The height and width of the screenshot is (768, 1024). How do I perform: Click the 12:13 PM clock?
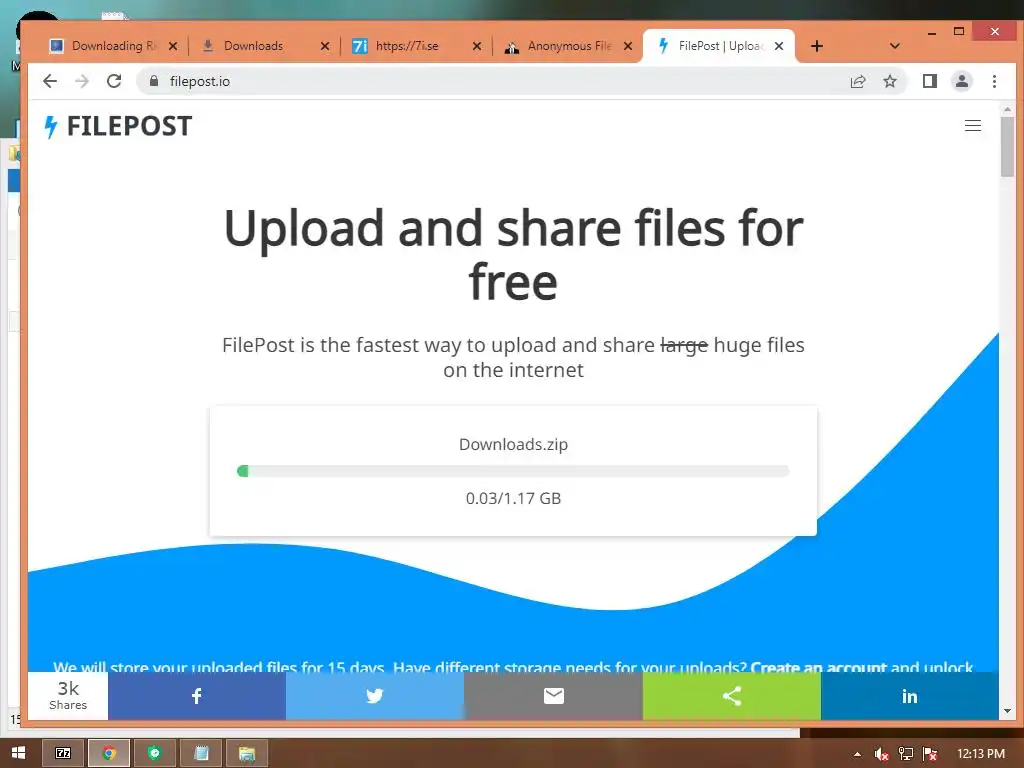click(981, 754)
